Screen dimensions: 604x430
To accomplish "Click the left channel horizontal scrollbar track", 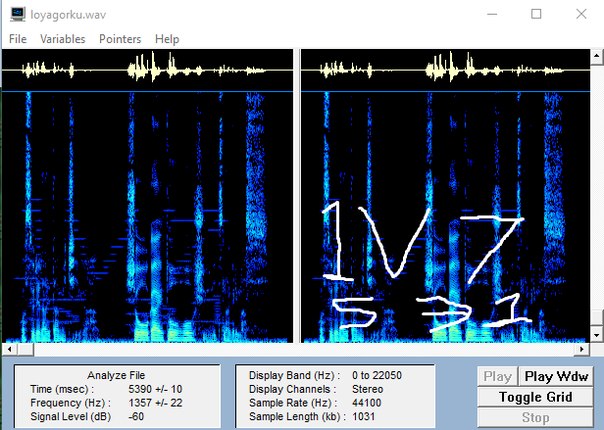I will 148,350.
